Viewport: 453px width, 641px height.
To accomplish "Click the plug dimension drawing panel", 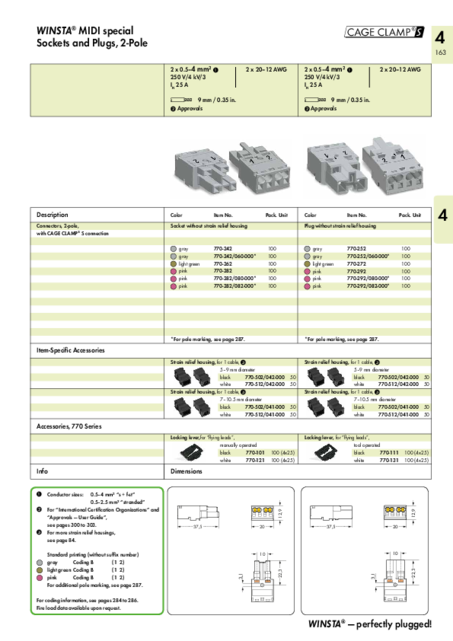I will pos(365,550).
